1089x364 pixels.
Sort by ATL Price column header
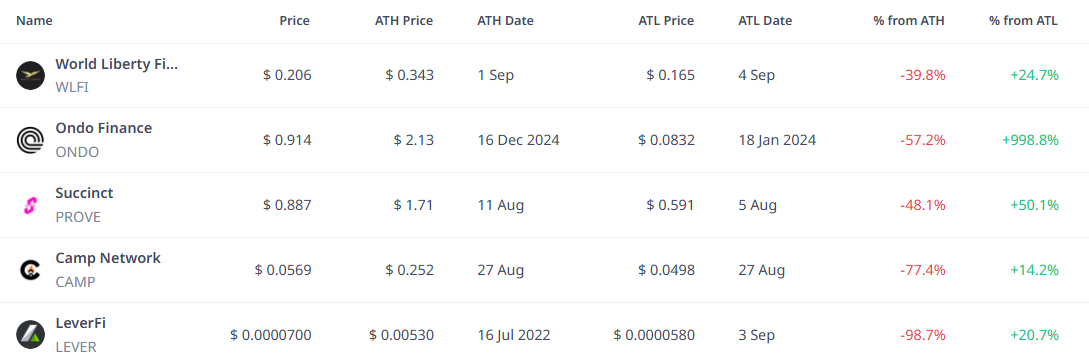coord(666,21)
